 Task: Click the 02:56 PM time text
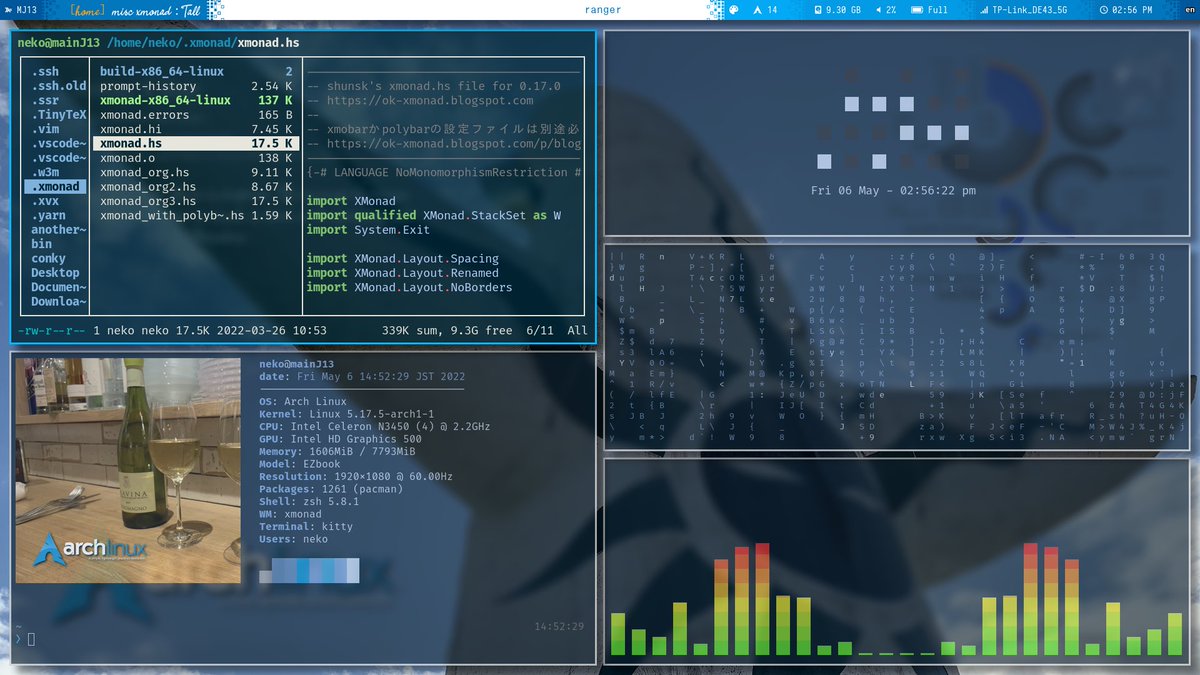[1132, 10]
